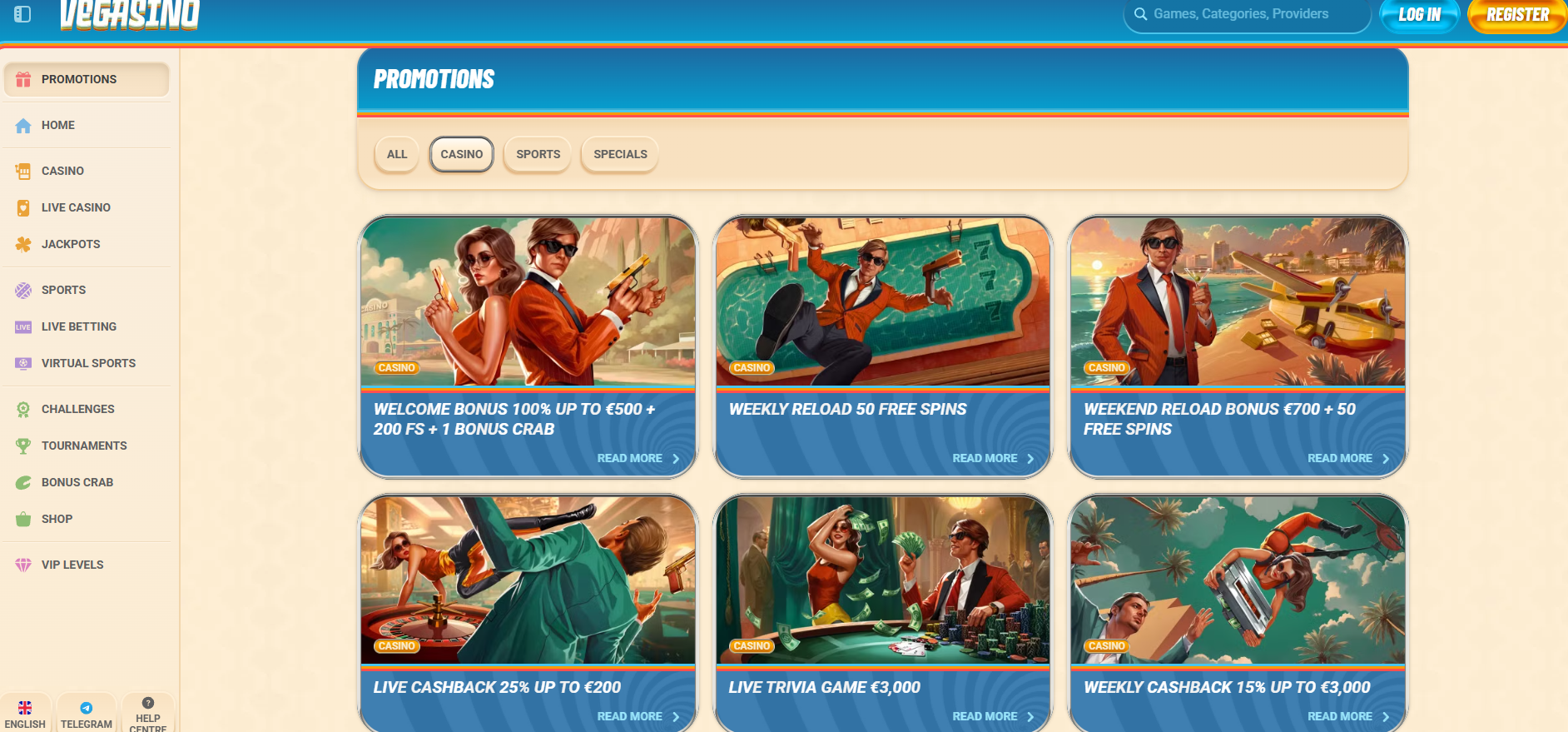Click the Virtual Sports icon
The width and height of the screenshot is (1568, 732).
23,363
